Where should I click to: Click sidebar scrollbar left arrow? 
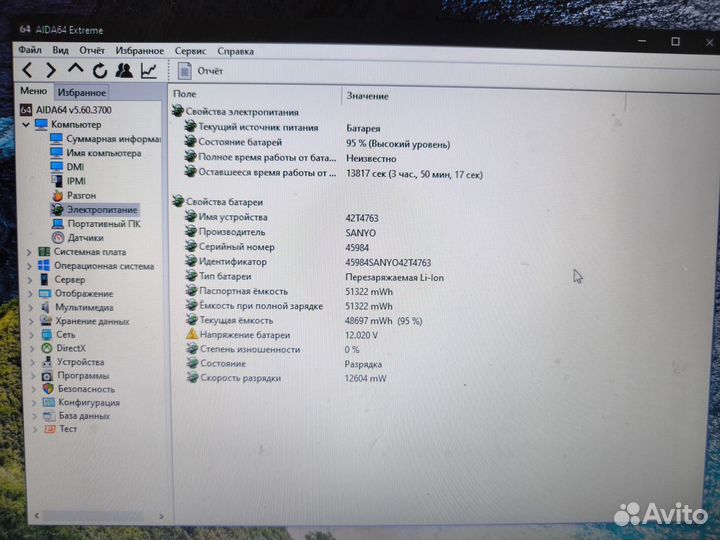(x=37, y=516)
